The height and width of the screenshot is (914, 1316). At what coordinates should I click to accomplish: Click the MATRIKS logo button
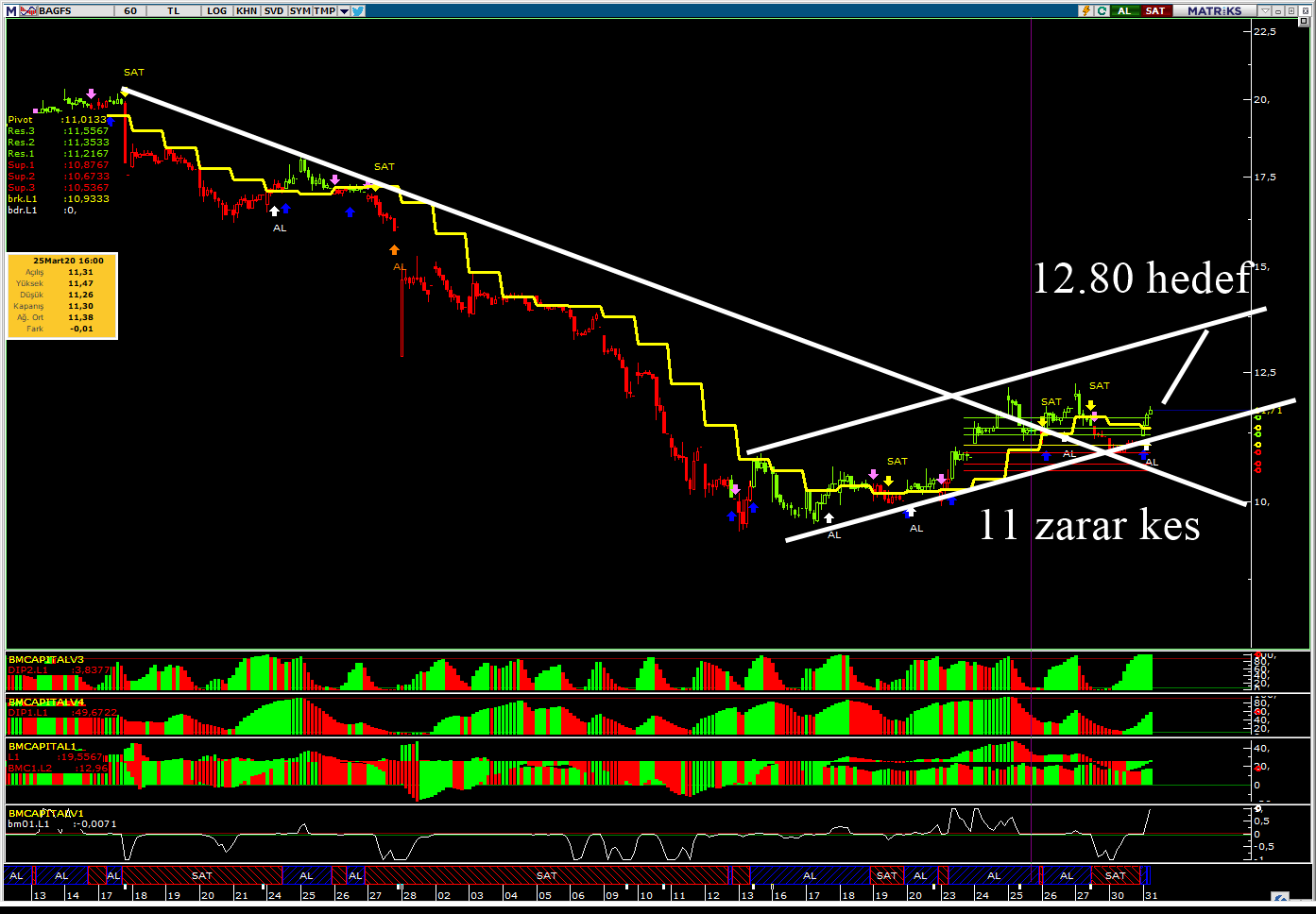coord(1215,11)
